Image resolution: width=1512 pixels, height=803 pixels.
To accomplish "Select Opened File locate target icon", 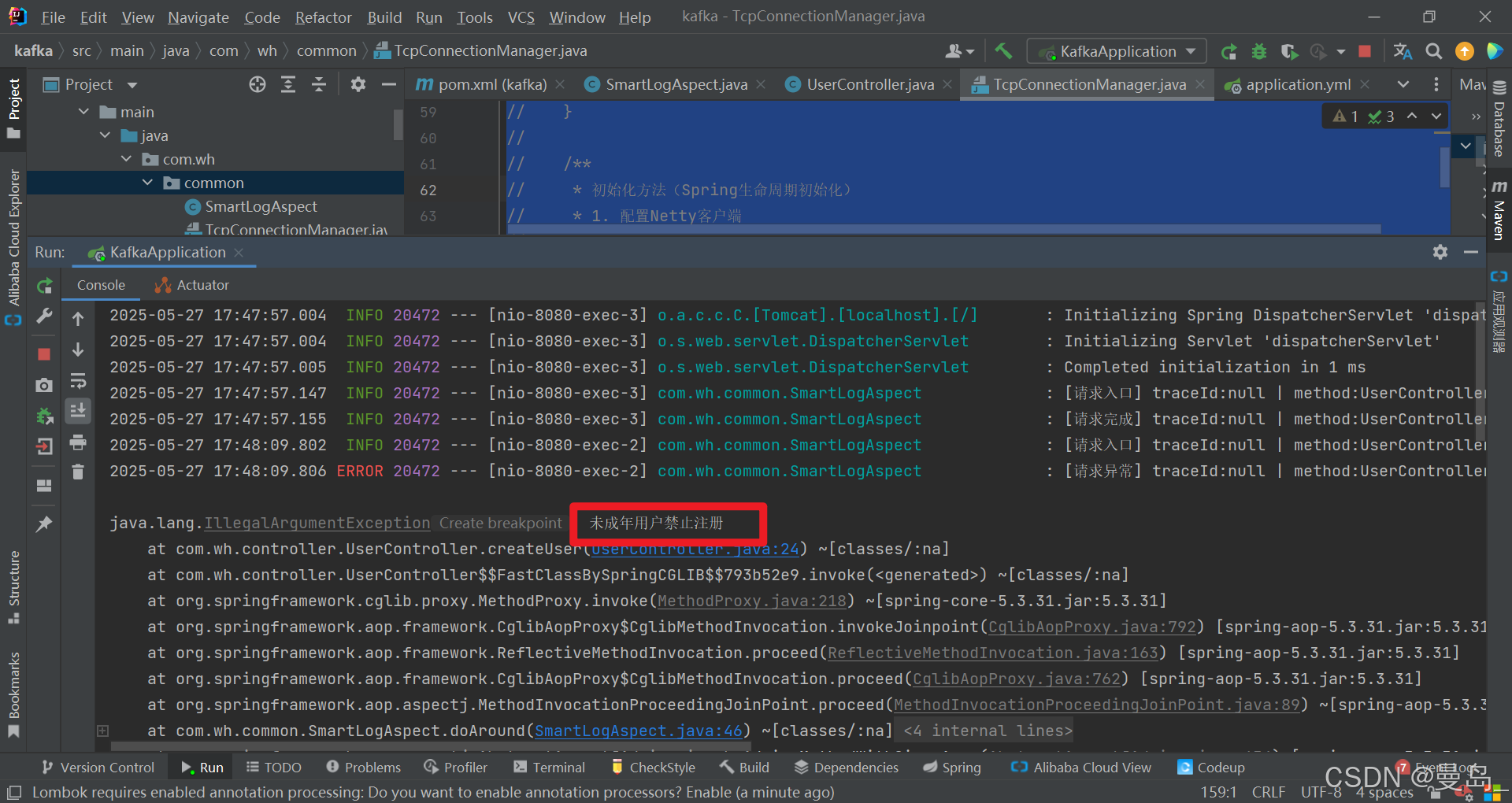I will click(258, 84).
